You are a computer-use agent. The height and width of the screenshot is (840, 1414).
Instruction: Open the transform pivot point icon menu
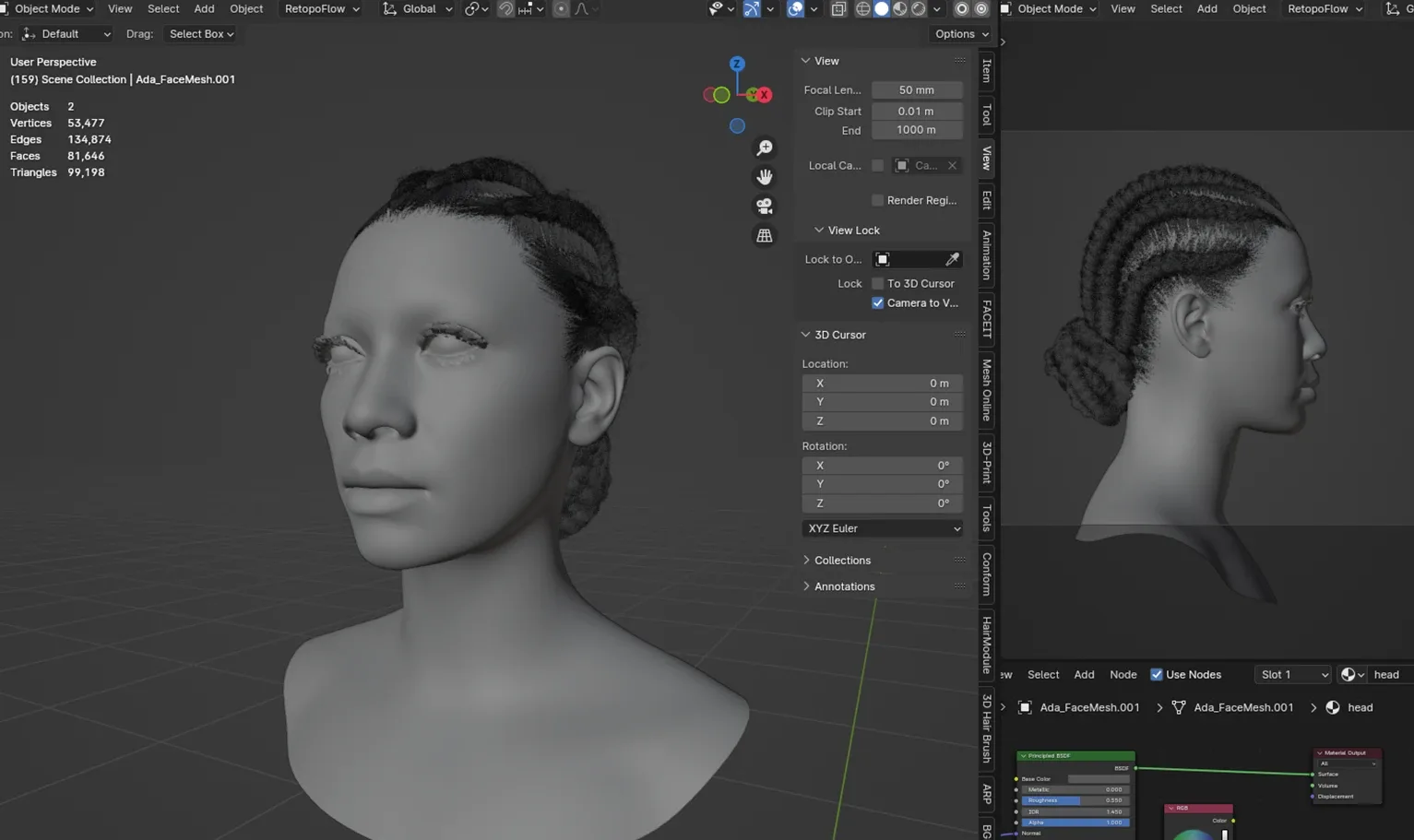click(476, 8)
